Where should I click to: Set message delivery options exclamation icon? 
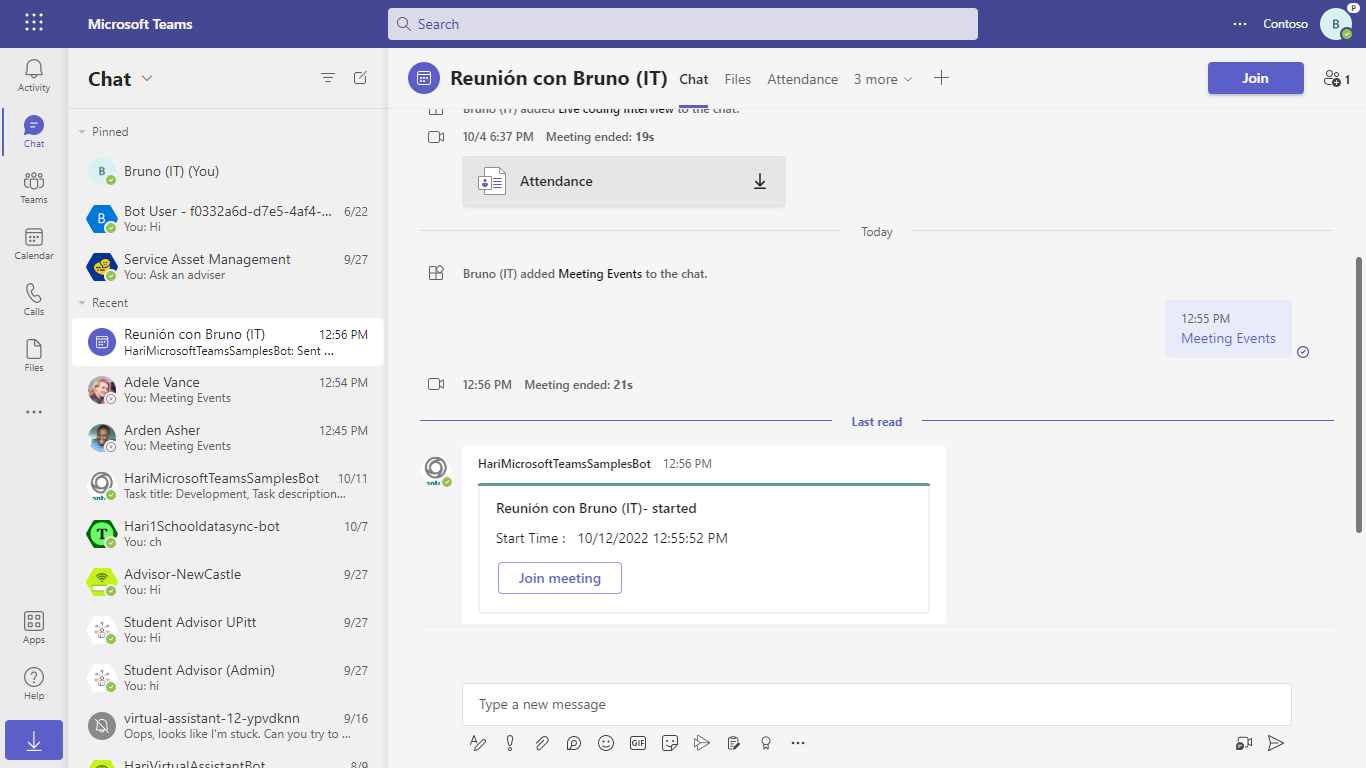510,743
